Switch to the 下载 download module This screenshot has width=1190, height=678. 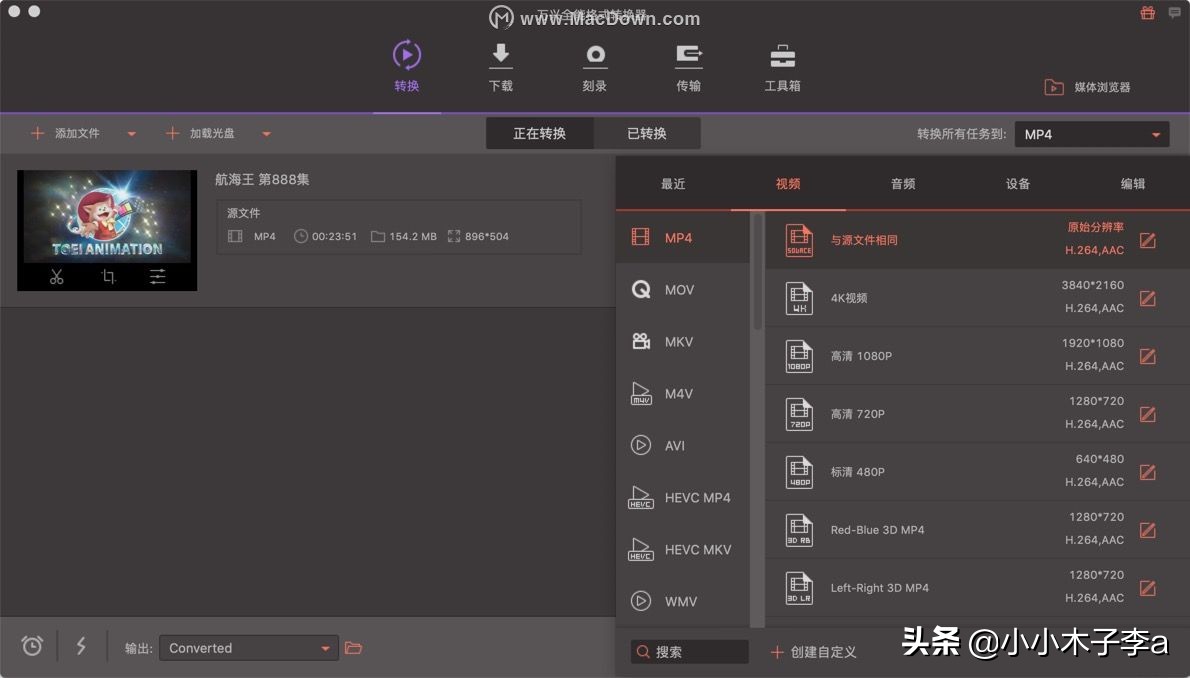coord(500,68)
